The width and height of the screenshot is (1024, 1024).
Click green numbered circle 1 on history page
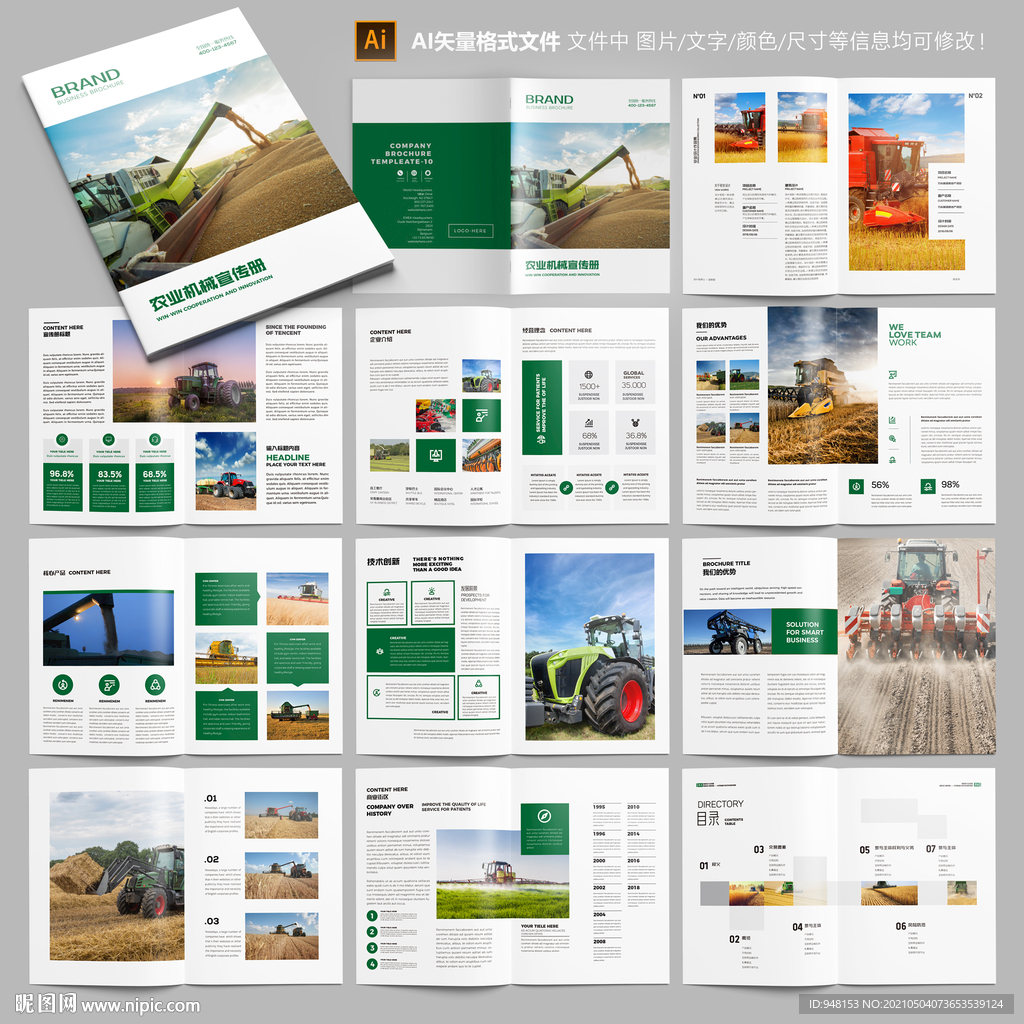coord(372,916)
